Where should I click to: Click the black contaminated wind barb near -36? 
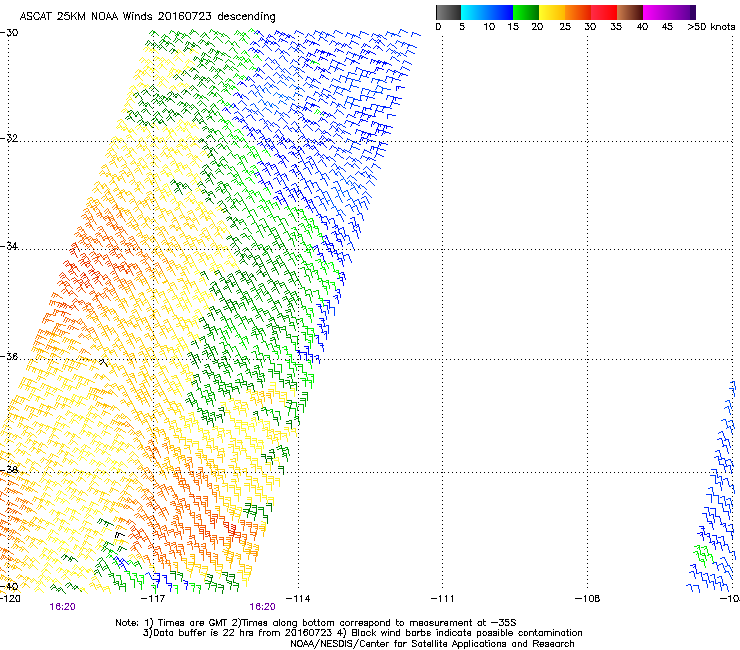pyautogui.click(x=104, y=363)
